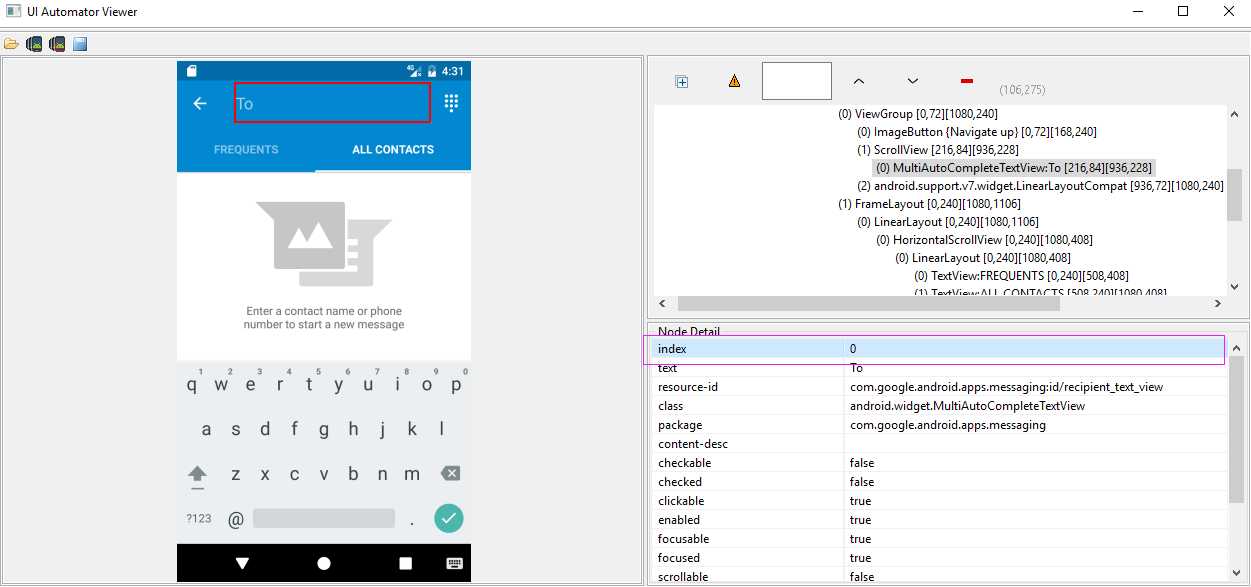The width and height of the screenshot is (1251, 587).
Task: Click the Android recents square button
Action: click(405, 564)
